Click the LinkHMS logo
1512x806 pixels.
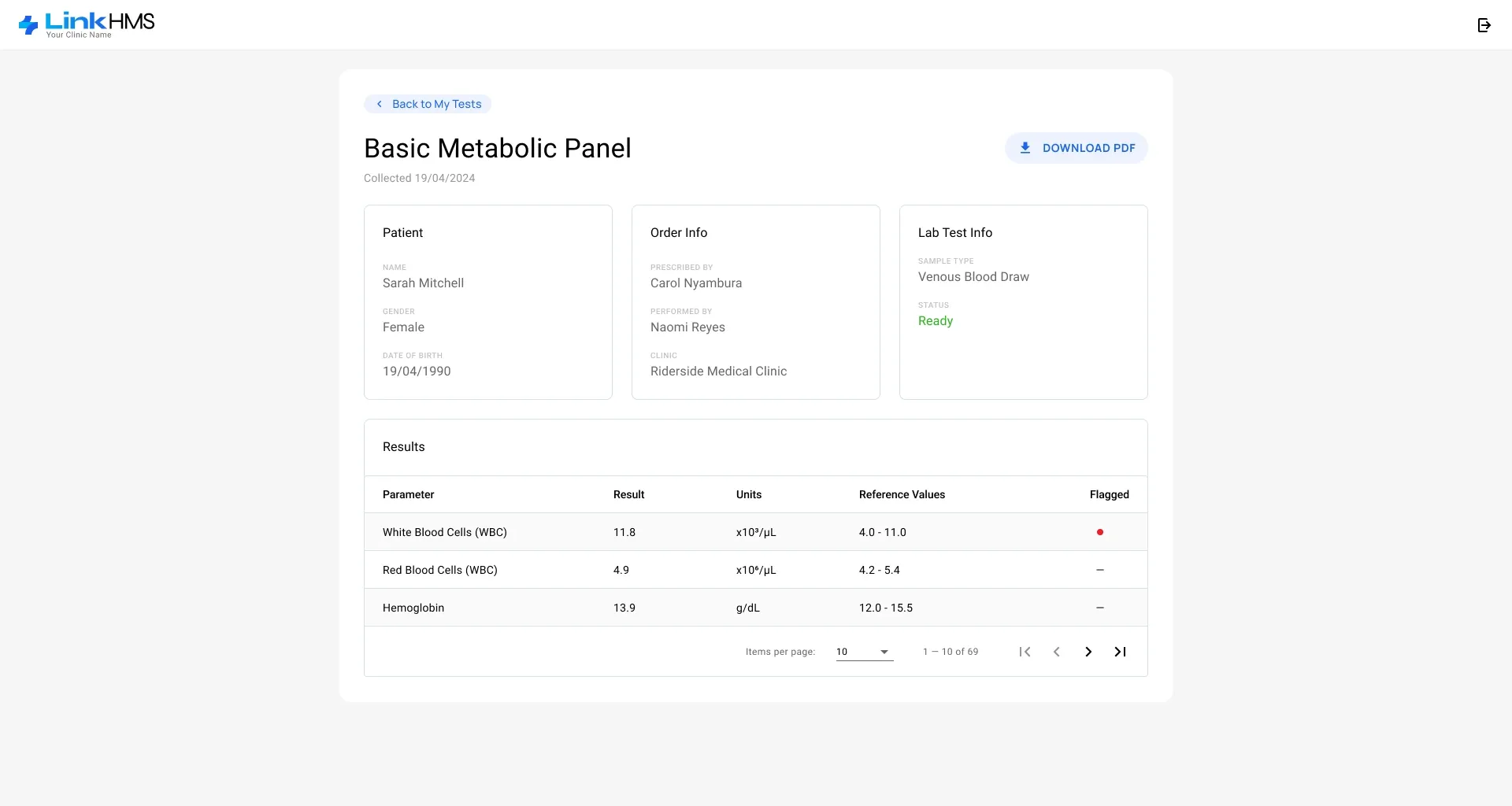[87, 25]
